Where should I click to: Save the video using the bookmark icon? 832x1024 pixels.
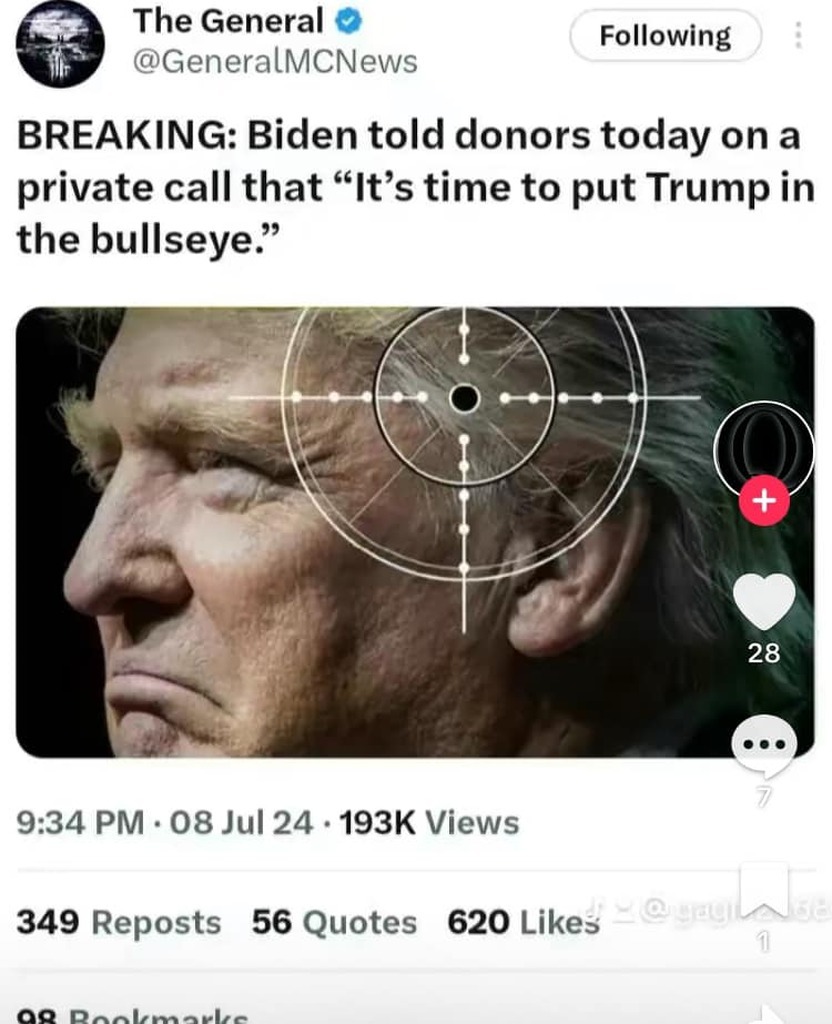click(764, 891)
